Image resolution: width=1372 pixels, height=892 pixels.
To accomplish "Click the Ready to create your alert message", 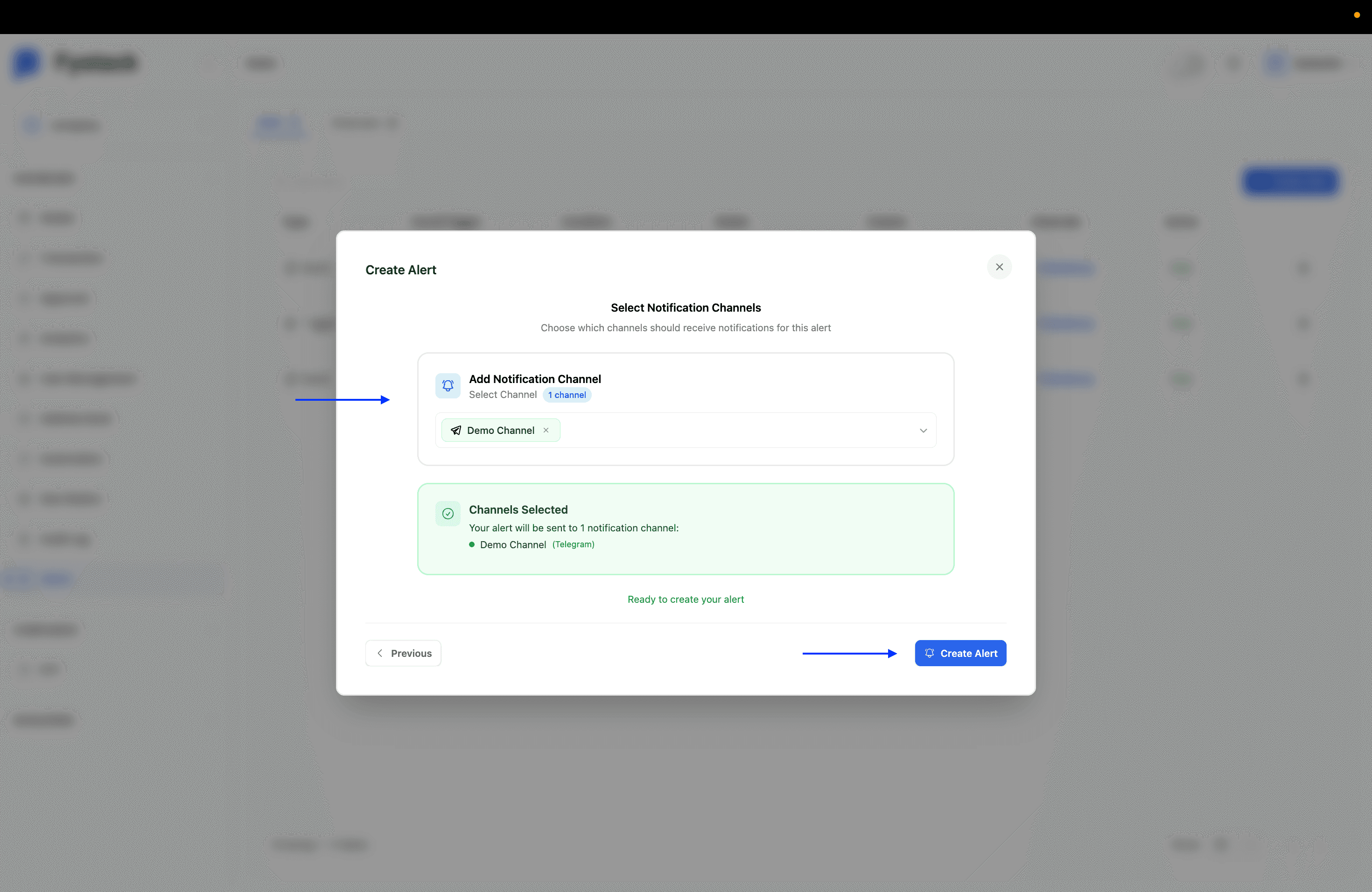I will (686, 599).
